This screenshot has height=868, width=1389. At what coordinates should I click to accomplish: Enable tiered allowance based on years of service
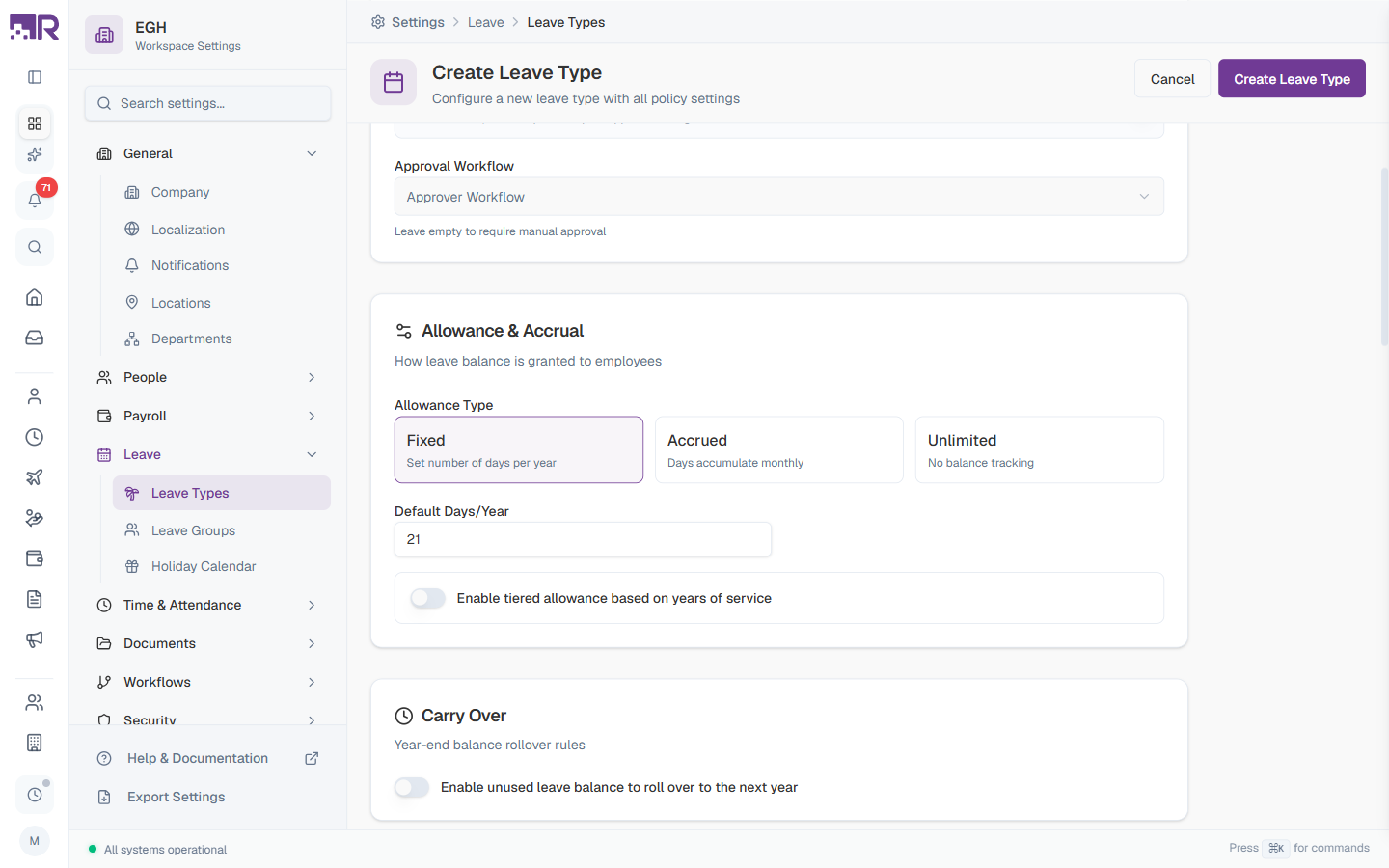(x=427, y=598)
